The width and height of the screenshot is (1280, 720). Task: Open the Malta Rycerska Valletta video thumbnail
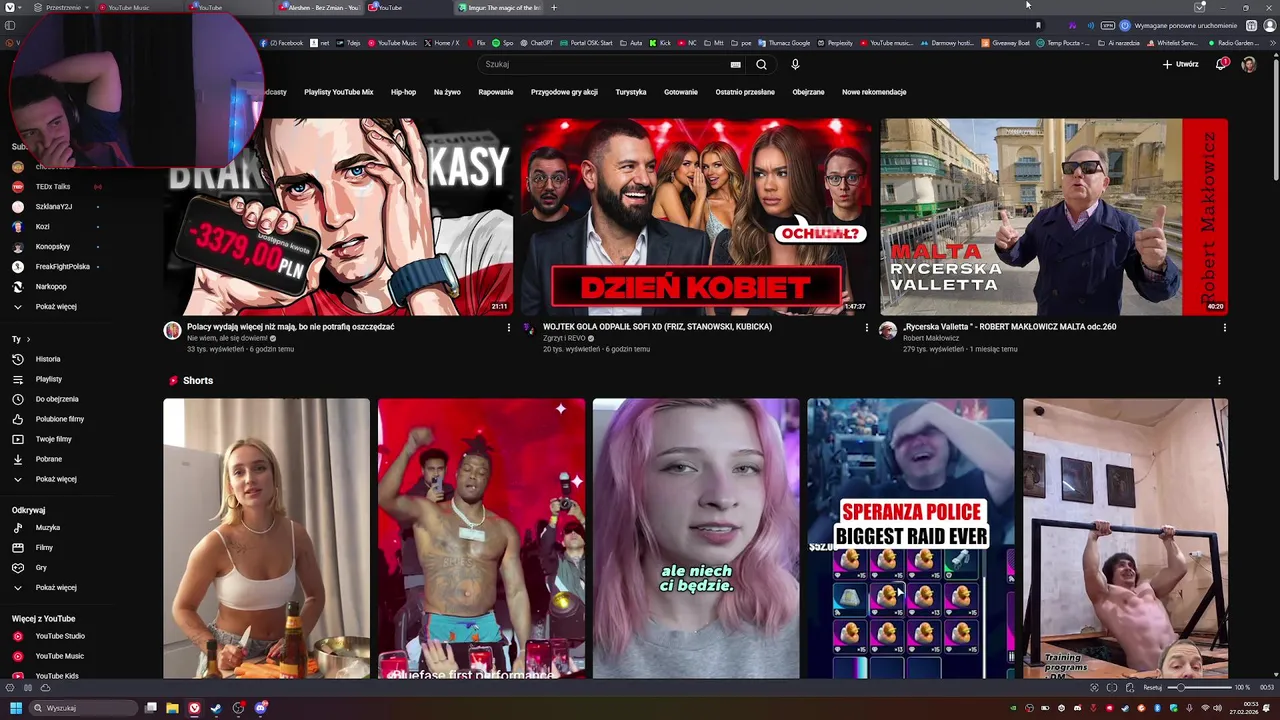[x=1054, y=217]
